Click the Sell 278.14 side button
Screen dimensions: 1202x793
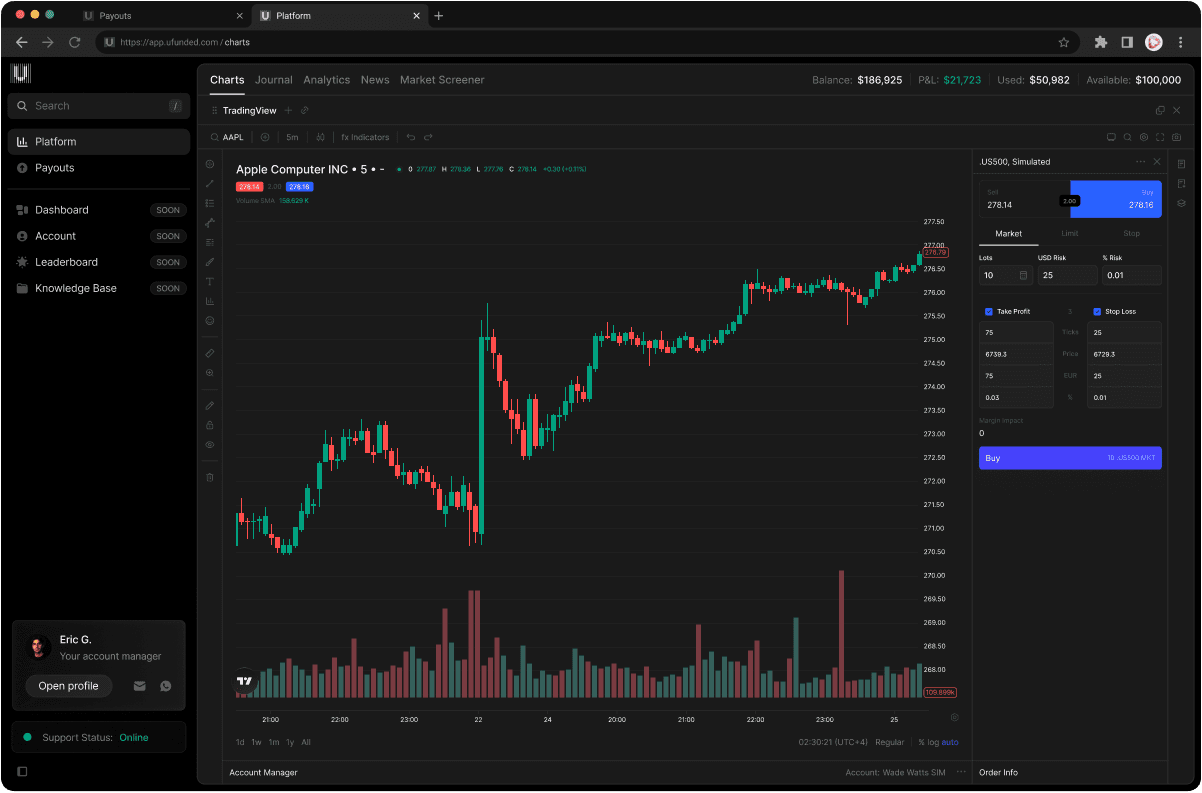click(x=1024, y=199)
